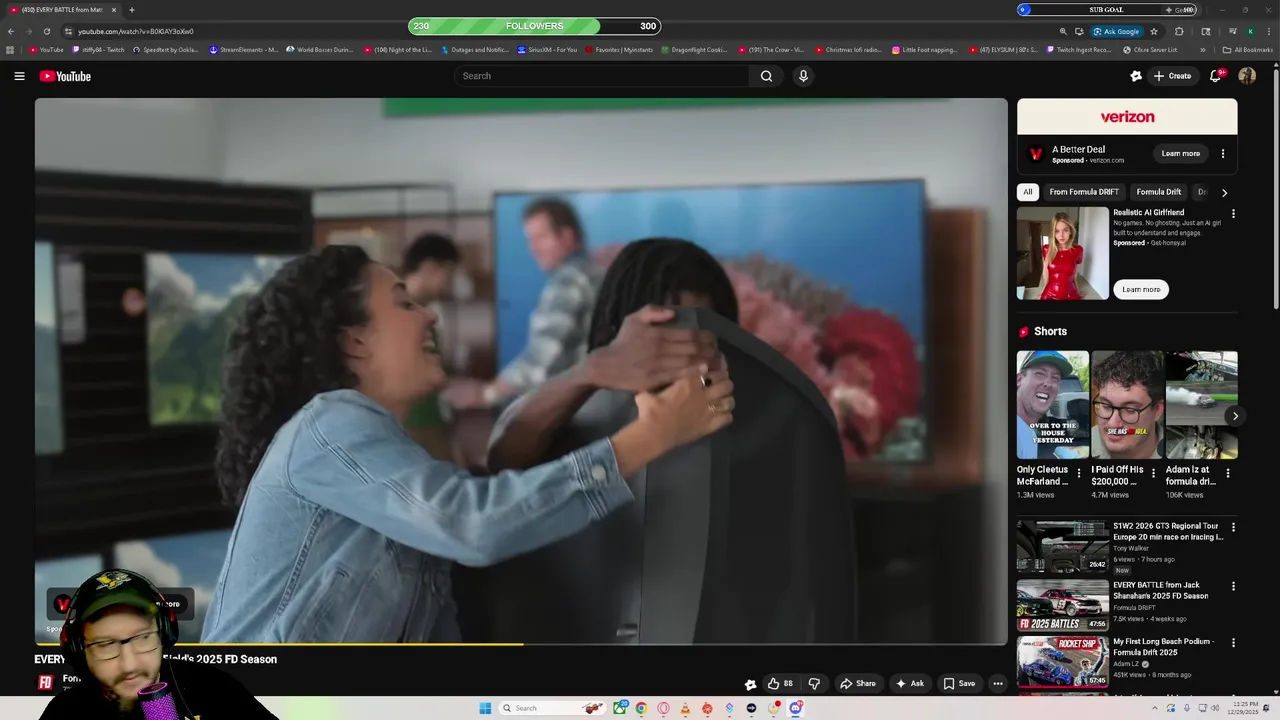The height and width of the screenshot is (720, 1280).
Task: Click Learn more on Verizon ad
Action: (x=1181, y=154)
